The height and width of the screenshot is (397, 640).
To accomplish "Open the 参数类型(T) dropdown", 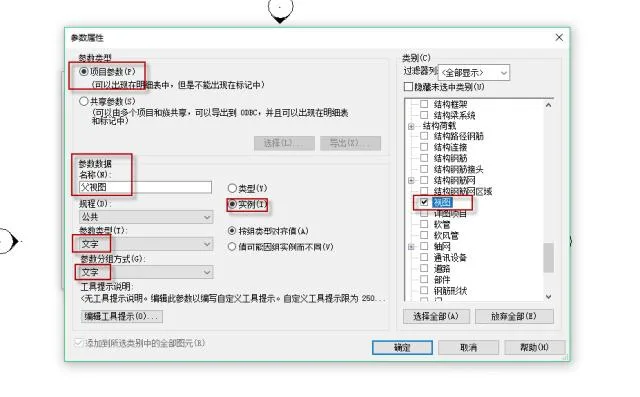I will pyautogui.click(x=146, y=244).
